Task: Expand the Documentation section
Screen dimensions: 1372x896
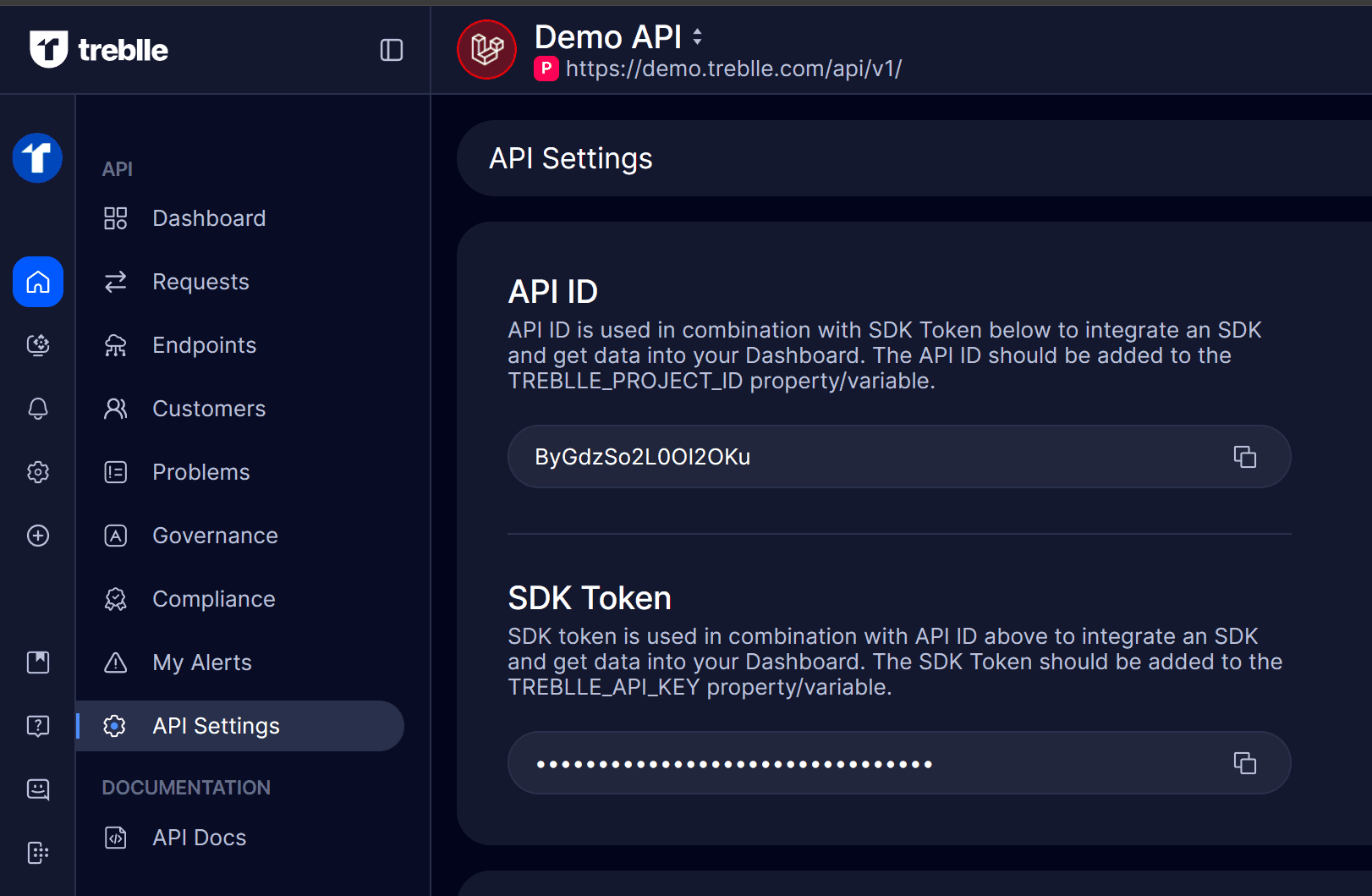Action: tap(186, 787)
